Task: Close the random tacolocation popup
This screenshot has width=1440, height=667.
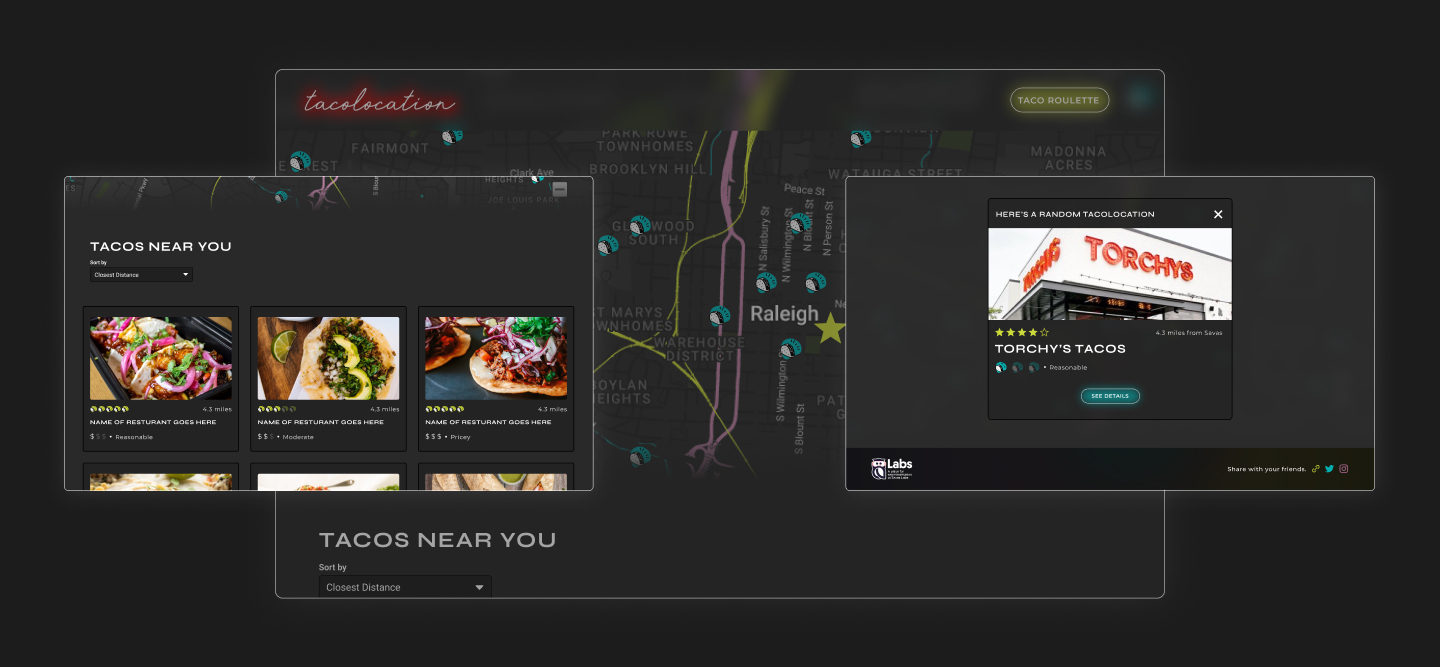Action: [x=1217, y=214]
